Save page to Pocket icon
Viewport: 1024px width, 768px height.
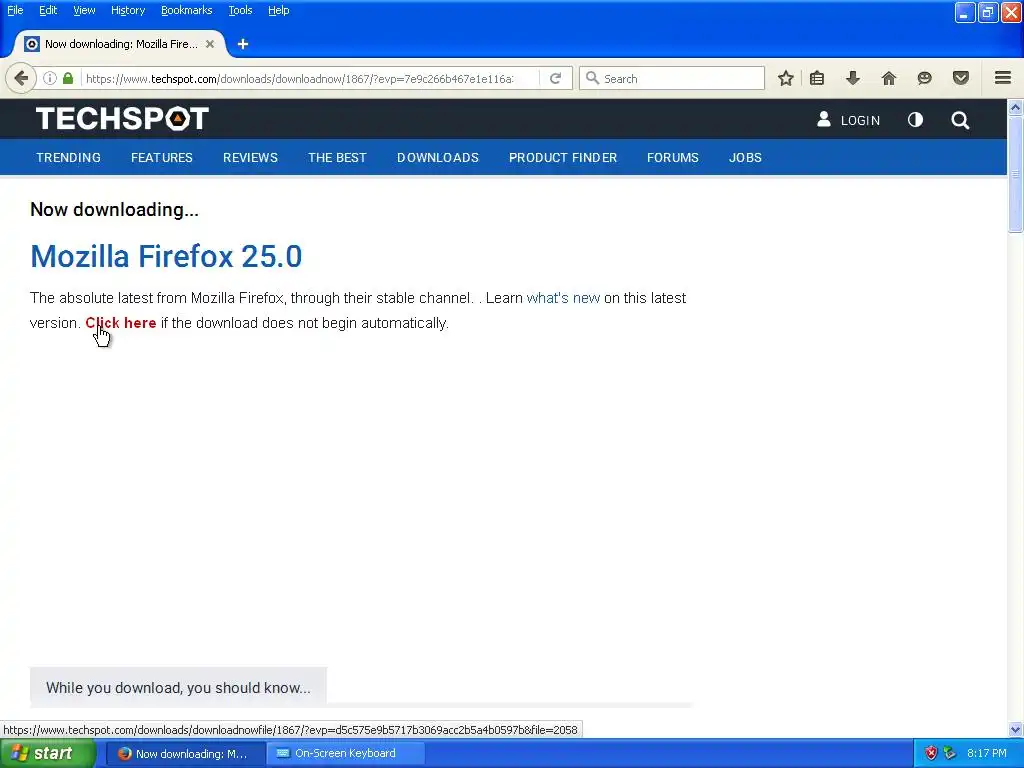(x=961, y=78)
